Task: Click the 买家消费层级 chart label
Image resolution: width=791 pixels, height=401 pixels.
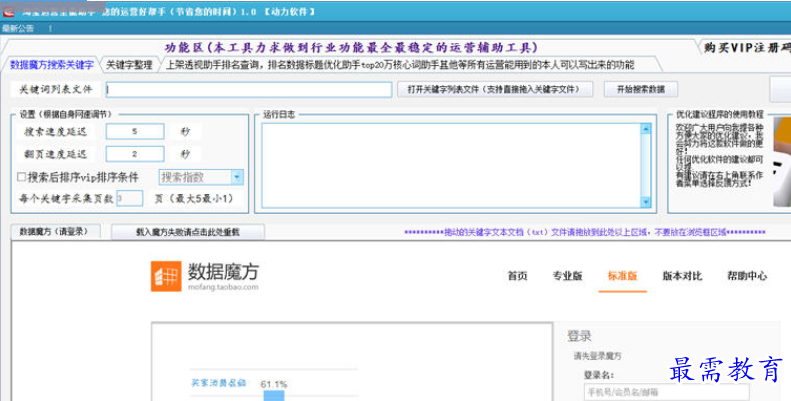Action: tap(218, 383)
